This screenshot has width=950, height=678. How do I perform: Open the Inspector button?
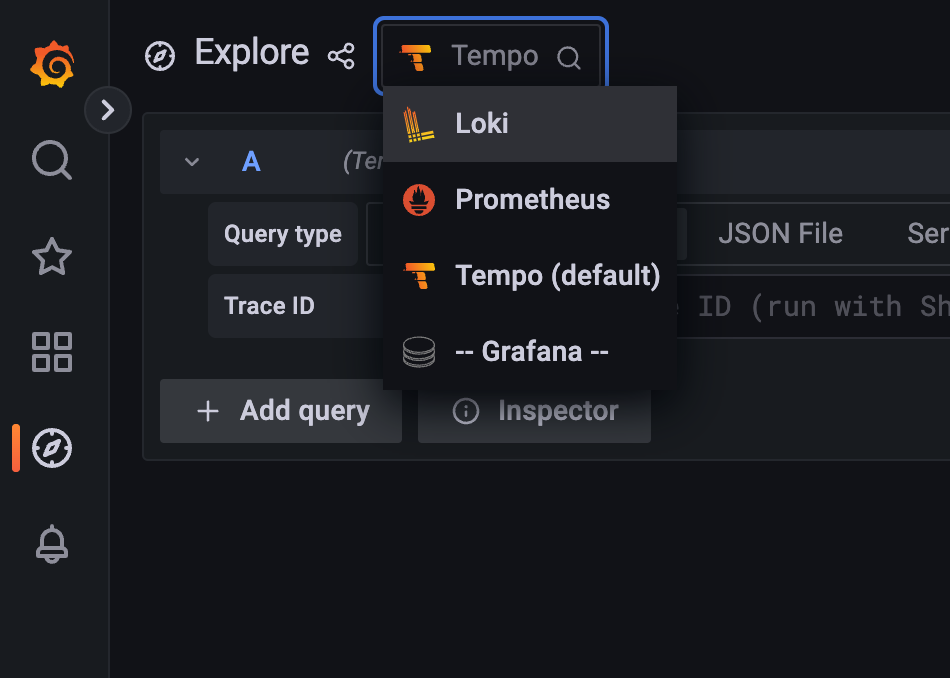pos(534,411)
